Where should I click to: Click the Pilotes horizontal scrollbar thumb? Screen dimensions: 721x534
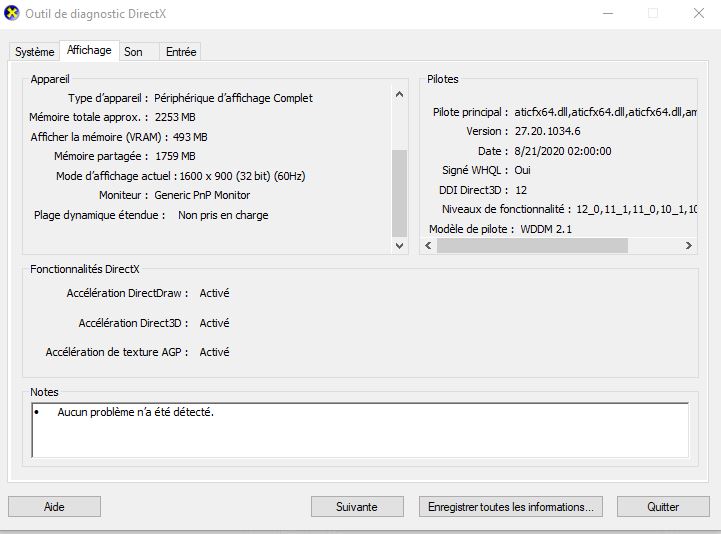[x=532, y=245]
